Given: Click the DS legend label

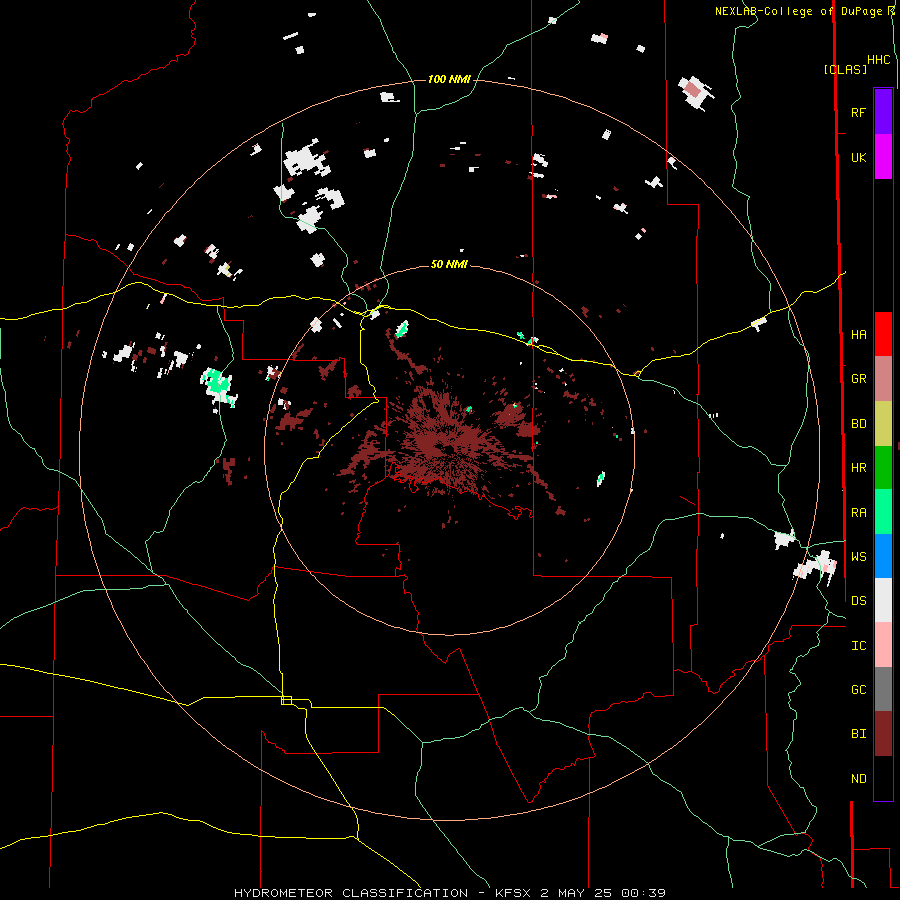Looking at the screenshot, I should [858, 600].
